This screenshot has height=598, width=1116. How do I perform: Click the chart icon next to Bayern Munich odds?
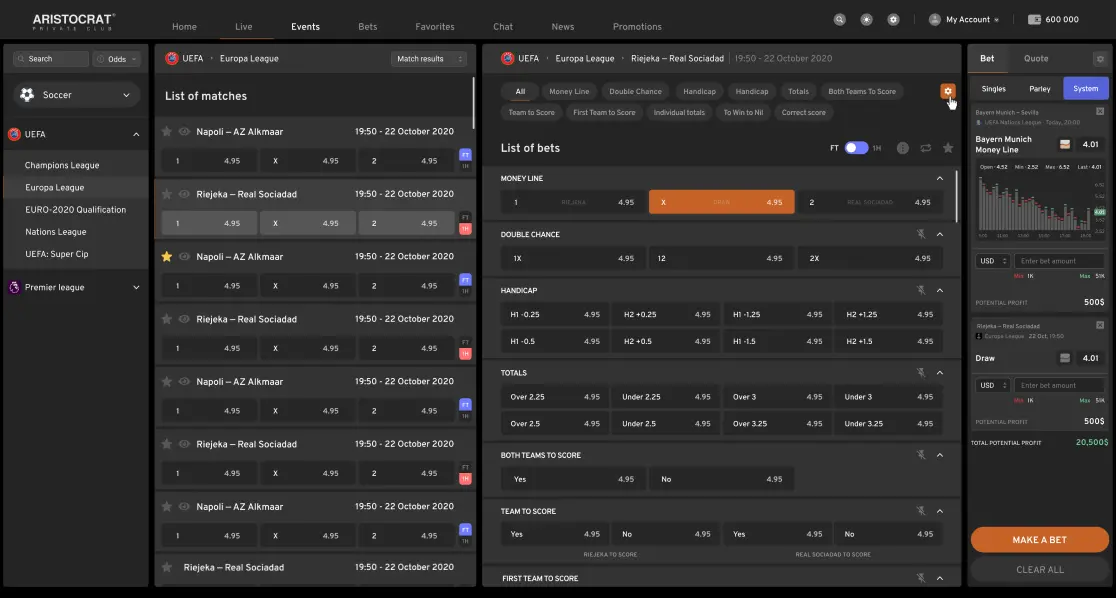1065,144
